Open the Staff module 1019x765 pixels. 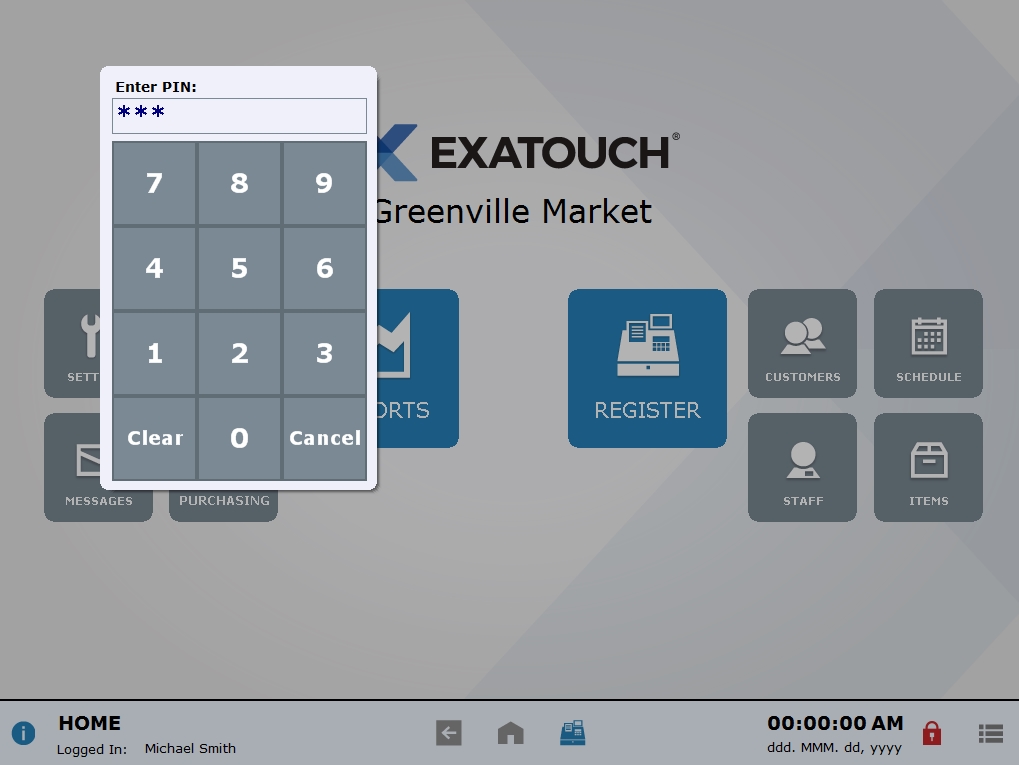click(801, 467)
